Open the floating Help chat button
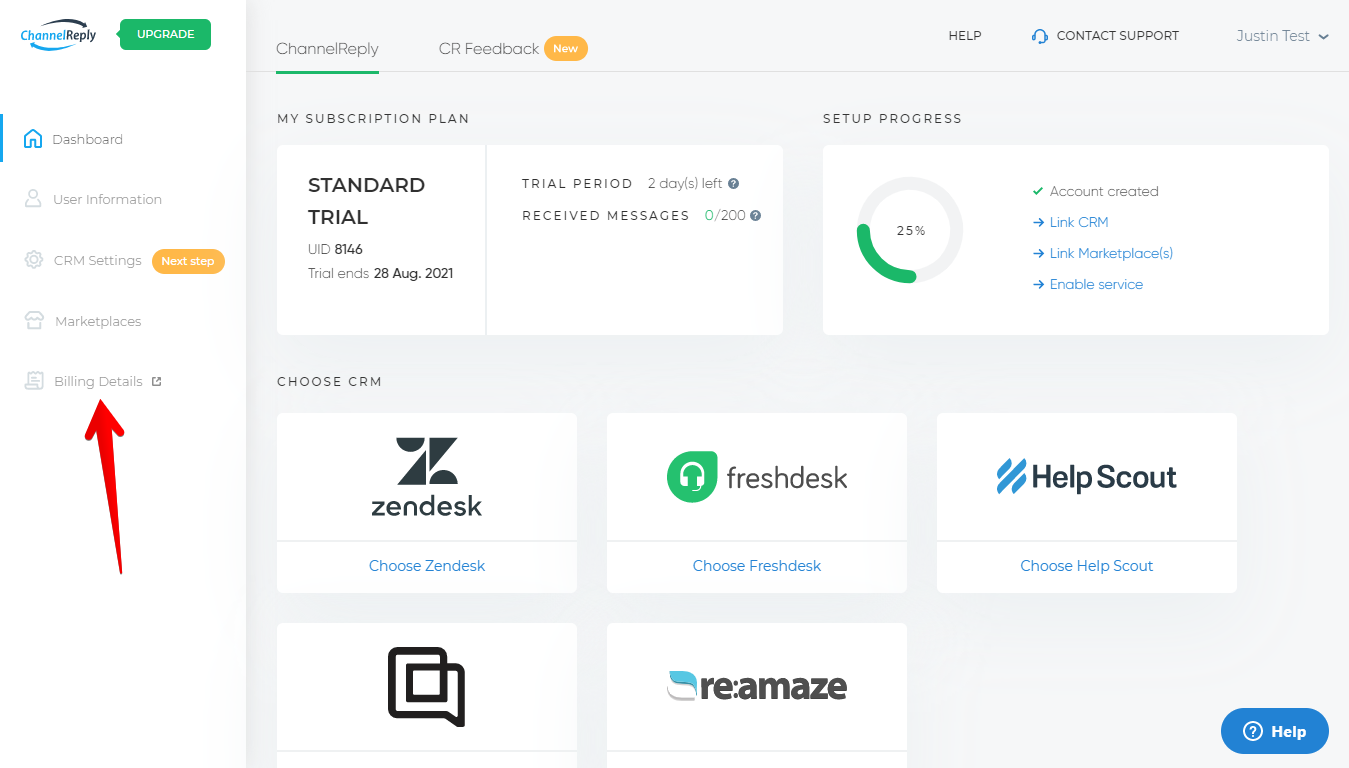This screenshot has width=1349, height=768. coord(1275,731)
